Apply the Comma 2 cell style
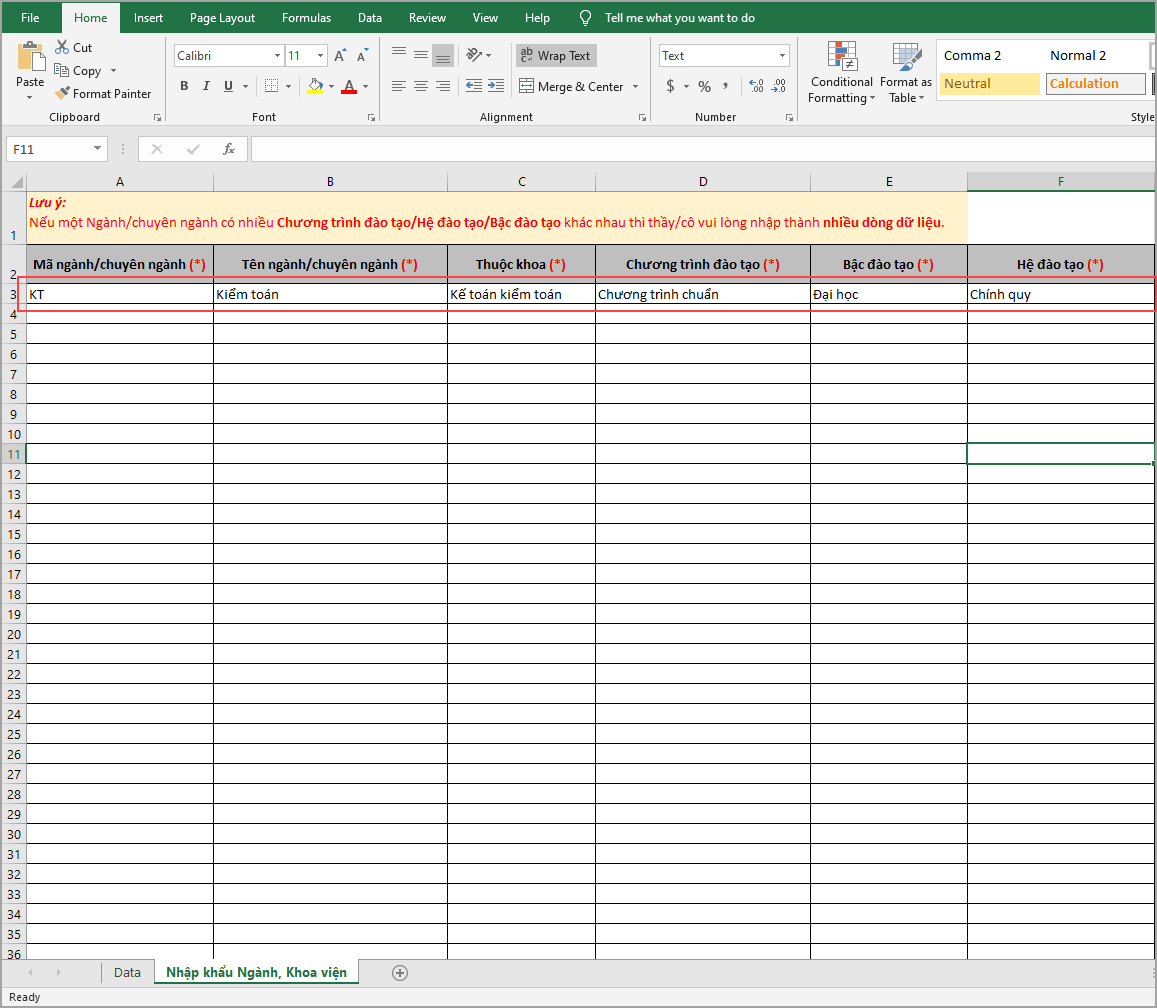 pos(989,55)
